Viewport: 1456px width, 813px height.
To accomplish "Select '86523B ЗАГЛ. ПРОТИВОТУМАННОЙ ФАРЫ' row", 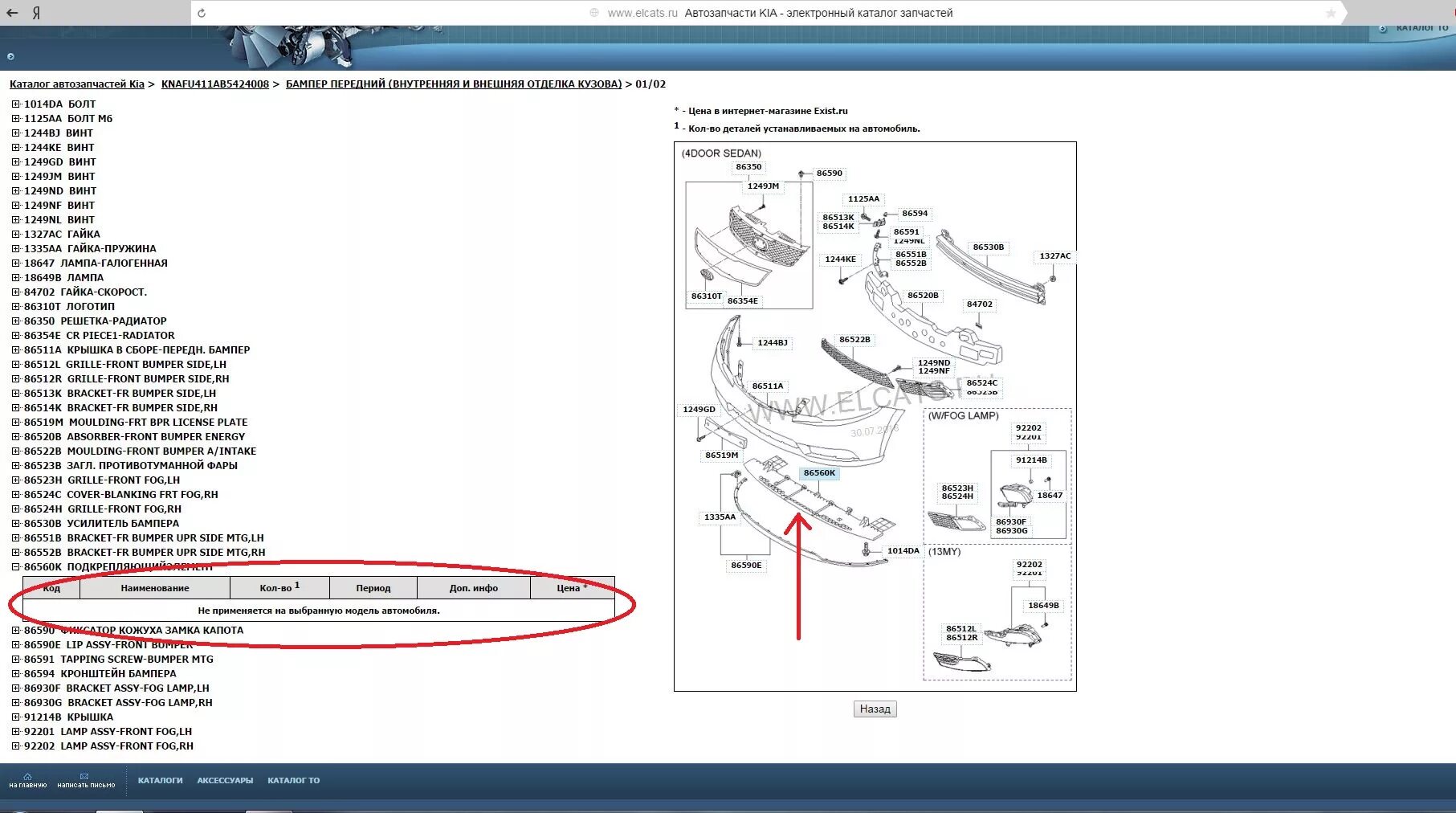I will pyautogui.click(x=131, y=466).
